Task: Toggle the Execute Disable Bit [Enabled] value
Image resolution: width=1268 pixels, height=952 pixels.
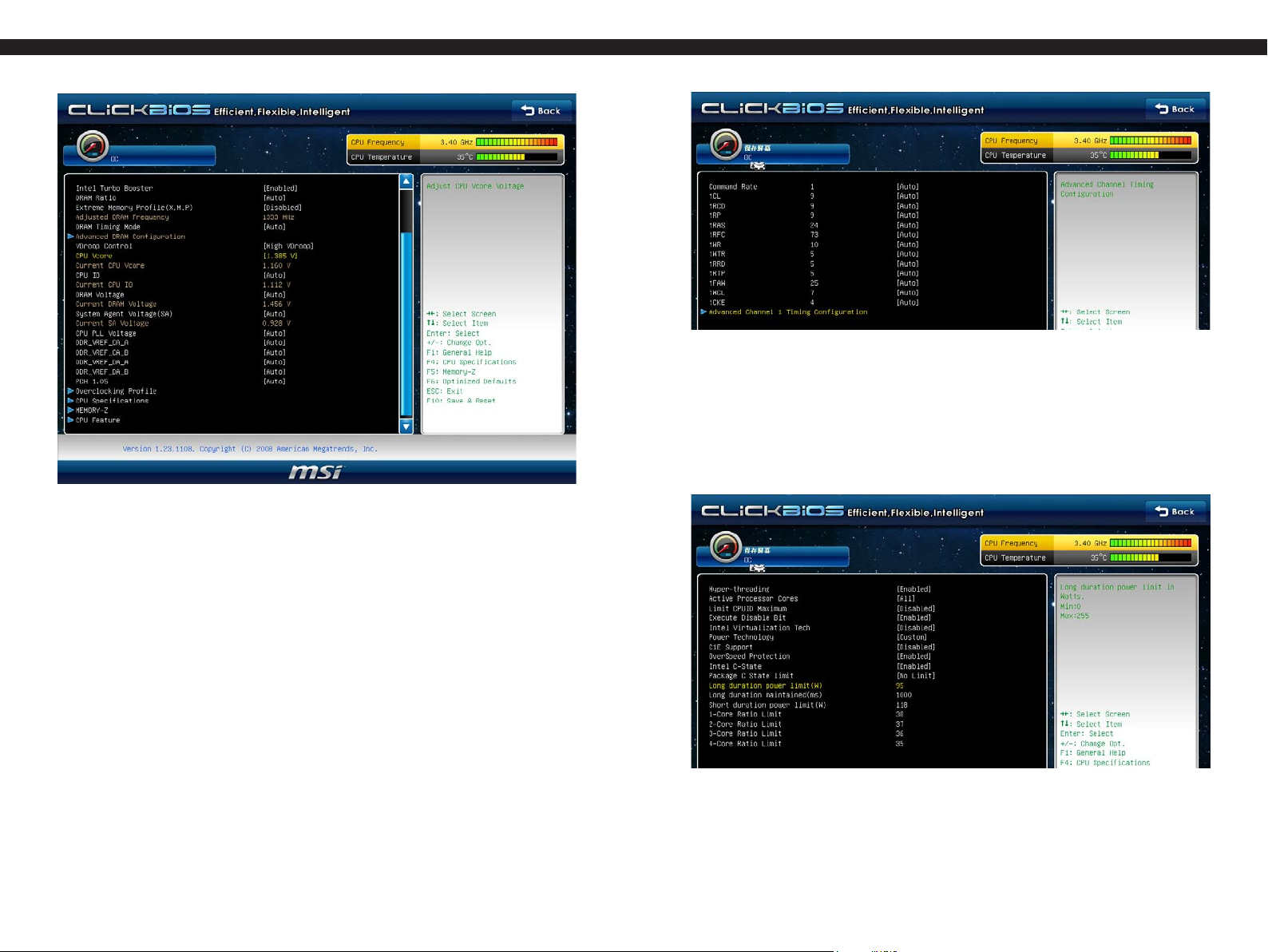Action: (x=913, y=618)
